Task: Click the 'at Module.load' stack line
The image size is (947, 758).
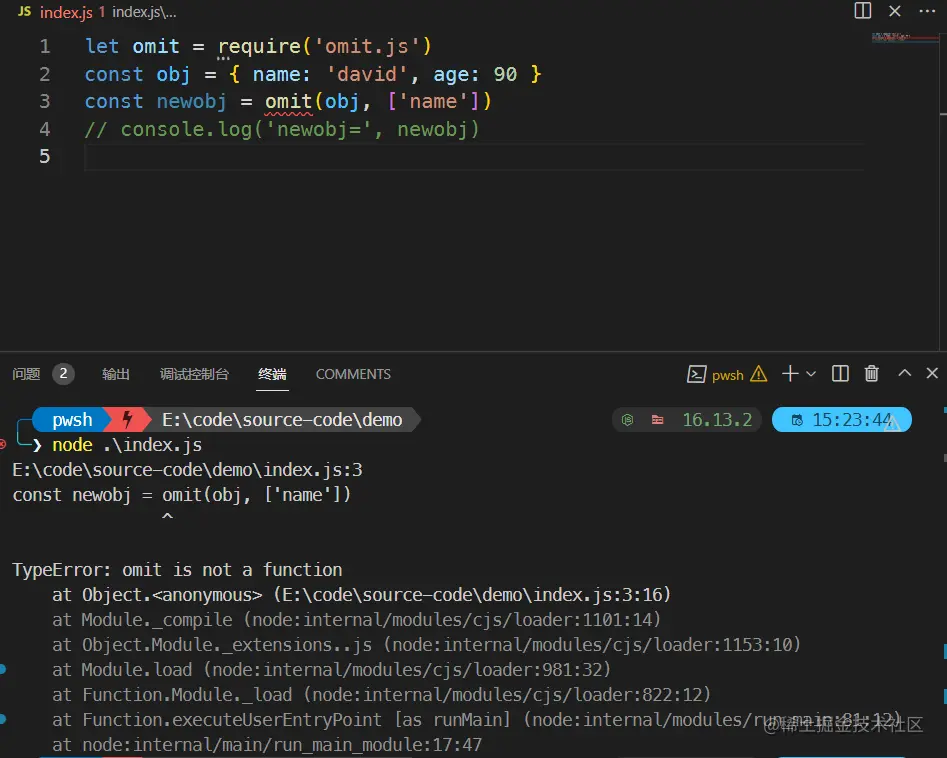Action: click(332, 670)
